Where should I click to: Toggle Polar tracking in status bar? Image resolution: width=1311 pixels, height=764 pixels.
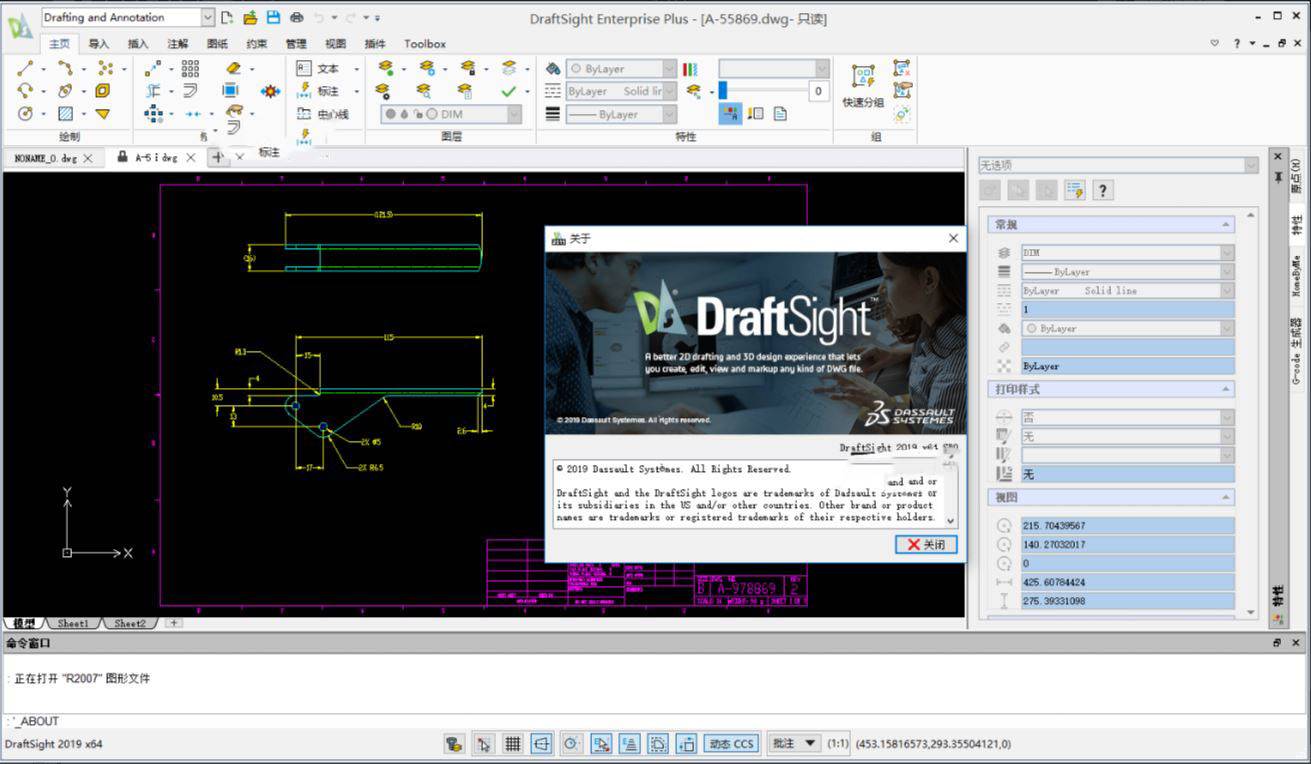point(571,743)
